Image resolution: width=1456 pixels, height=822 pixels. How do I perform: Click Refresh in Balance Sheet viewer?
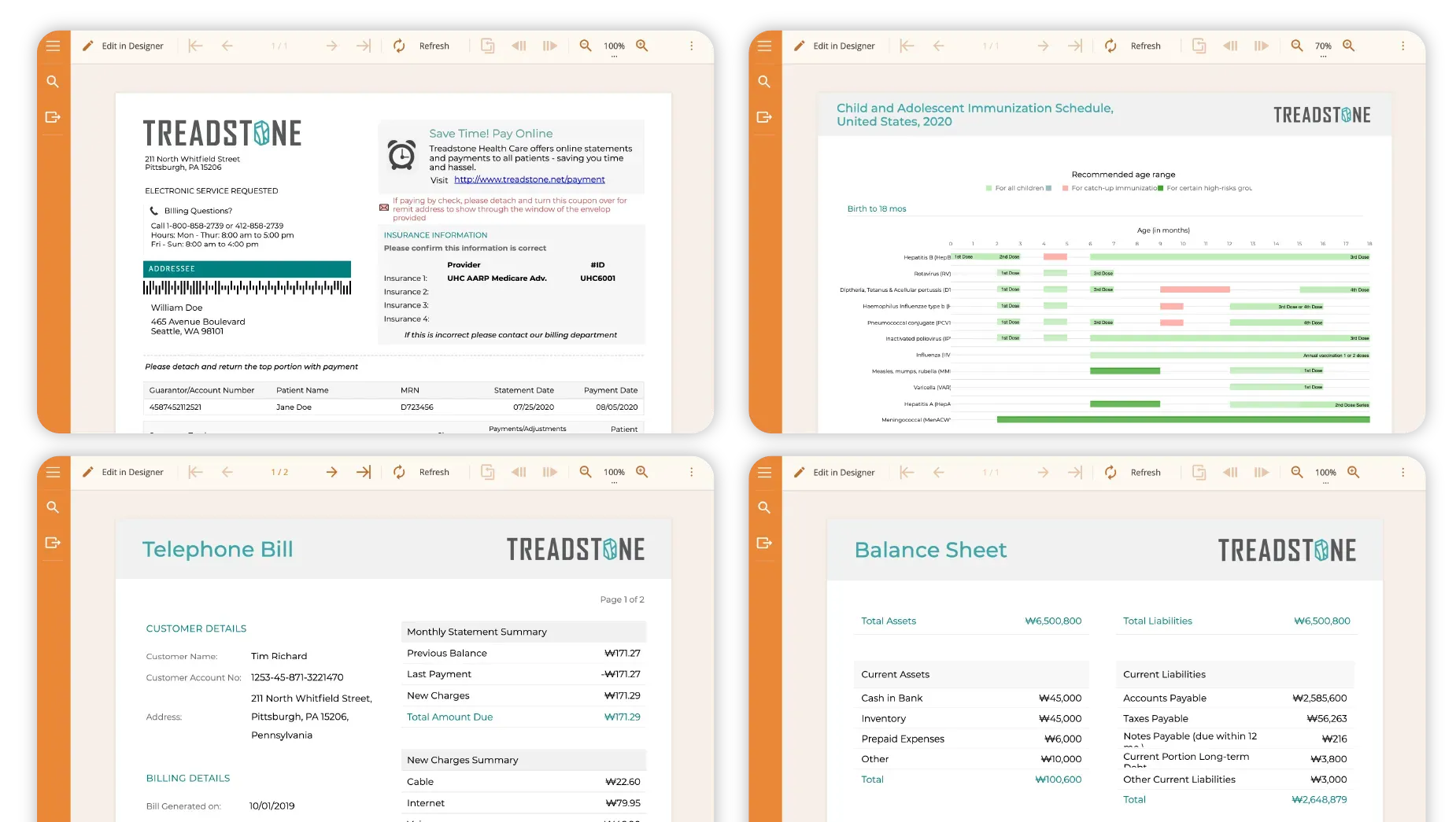point(1133,472)
